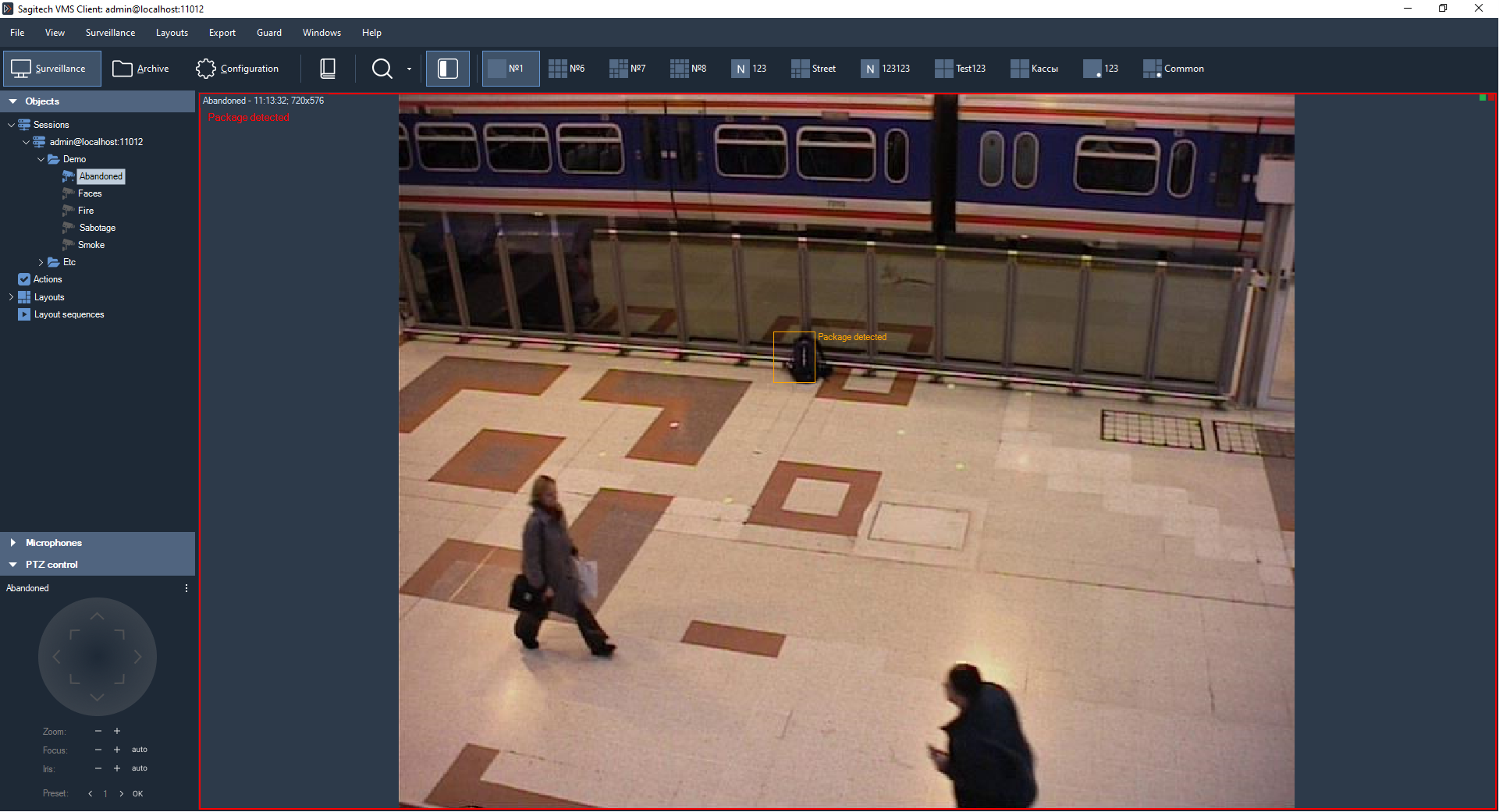Toggle the side panel visibility button
This screenshot has height=812, width=1499.
coord(448,69)
